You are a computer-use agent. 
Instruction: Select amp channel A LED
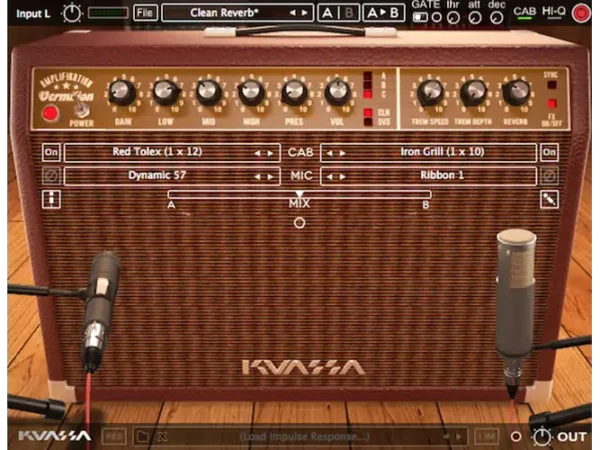tap(368, 76)
